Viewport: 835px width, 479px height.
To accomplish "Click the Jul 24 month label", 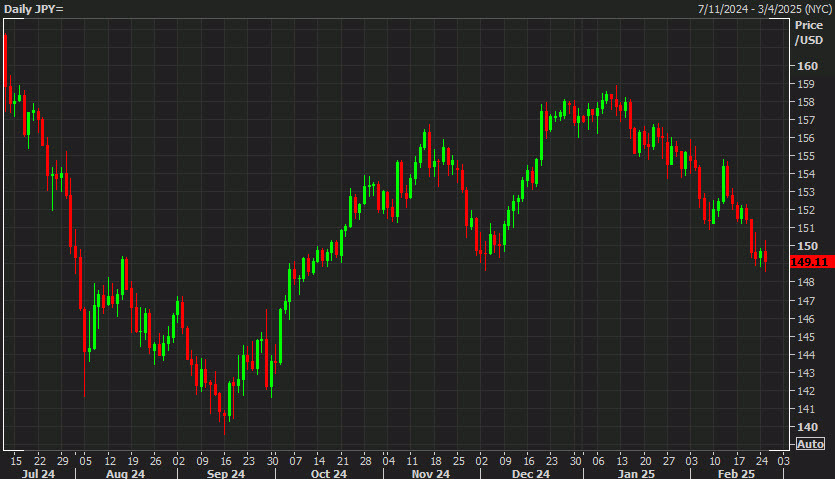I will [x=38, y=474].
